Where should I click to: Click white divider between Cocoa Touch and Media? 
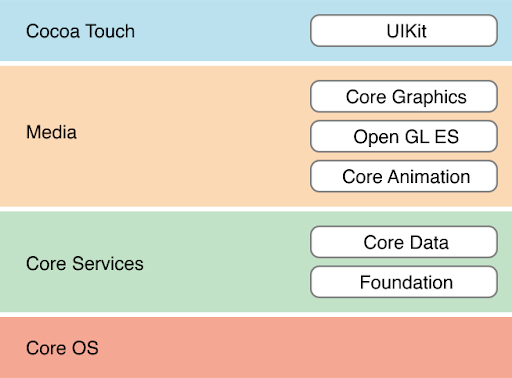pos(256,64)
